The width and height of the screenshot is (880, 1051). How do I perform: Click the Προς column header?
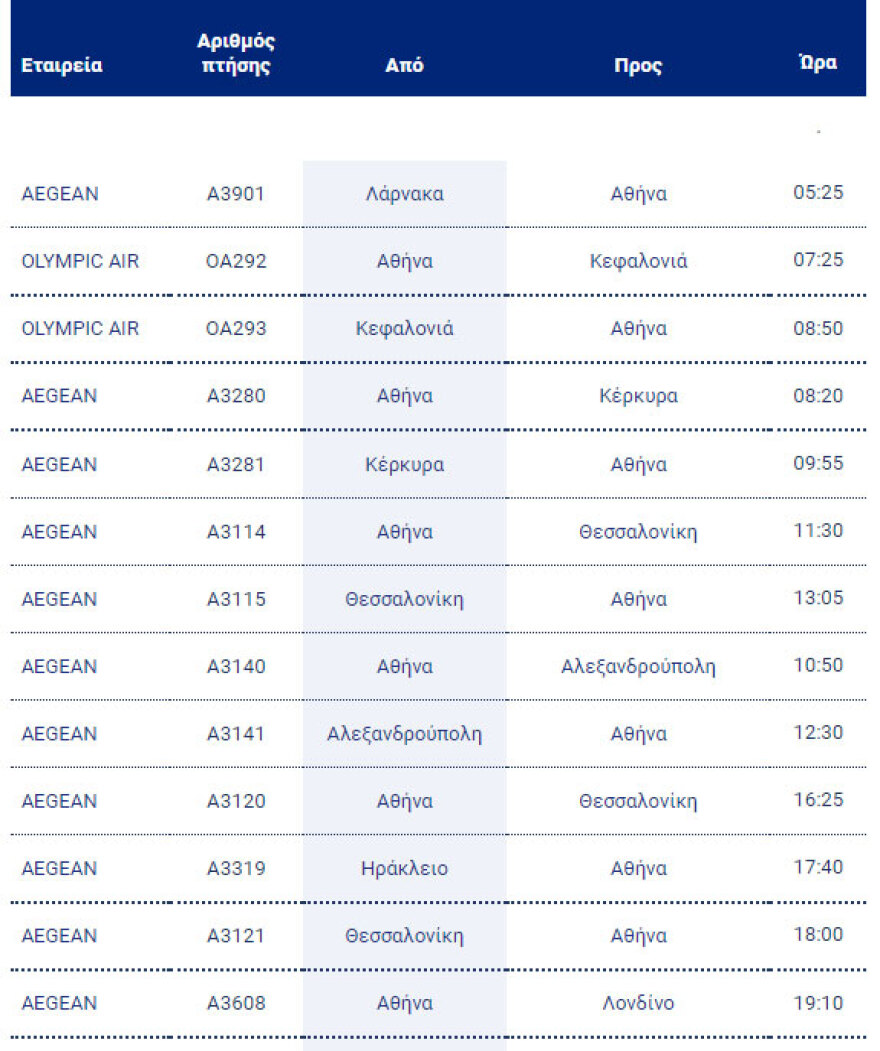point(638,67)
